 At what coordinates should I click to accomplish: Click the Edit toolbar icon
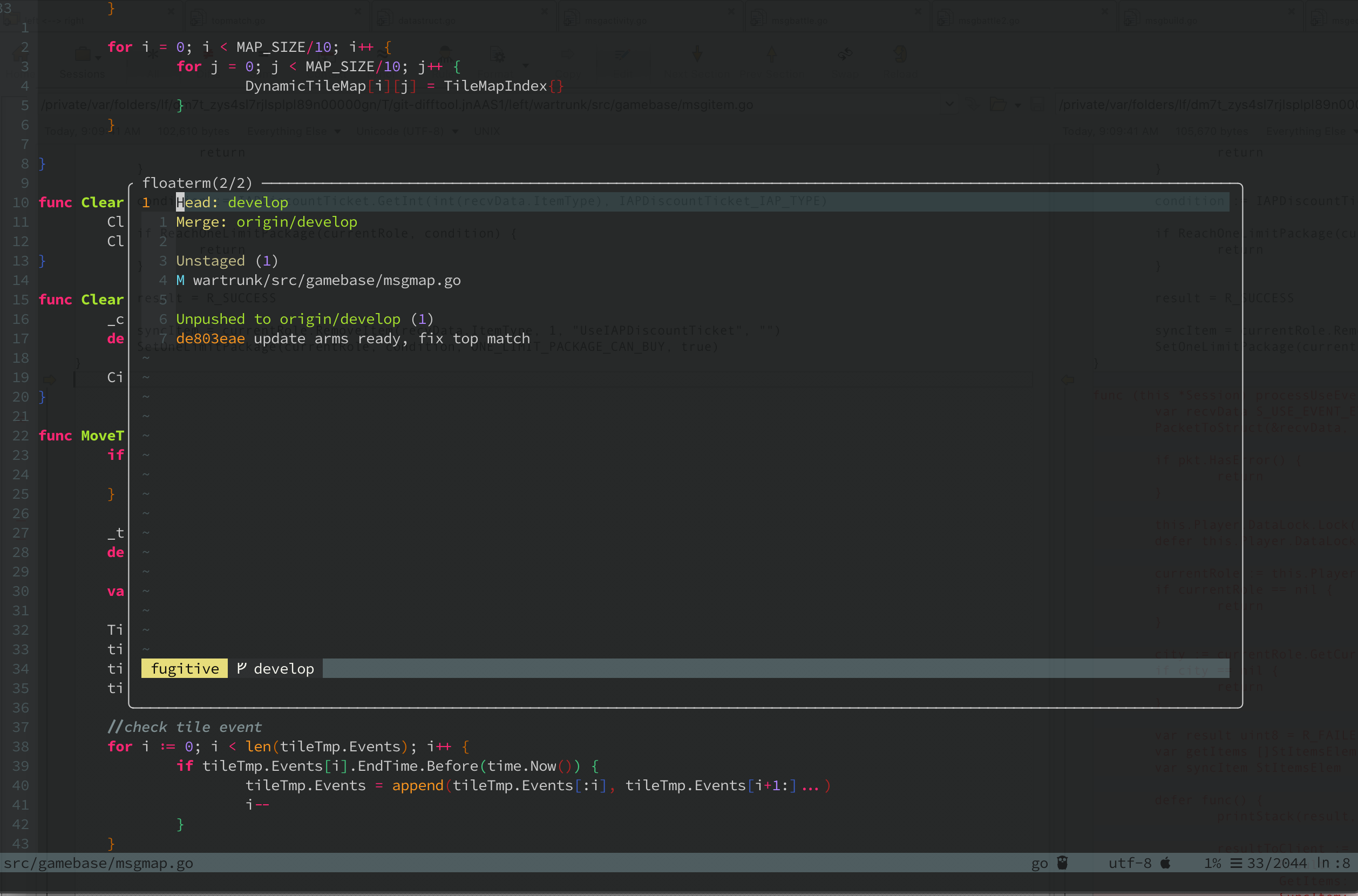click(623, 55)
